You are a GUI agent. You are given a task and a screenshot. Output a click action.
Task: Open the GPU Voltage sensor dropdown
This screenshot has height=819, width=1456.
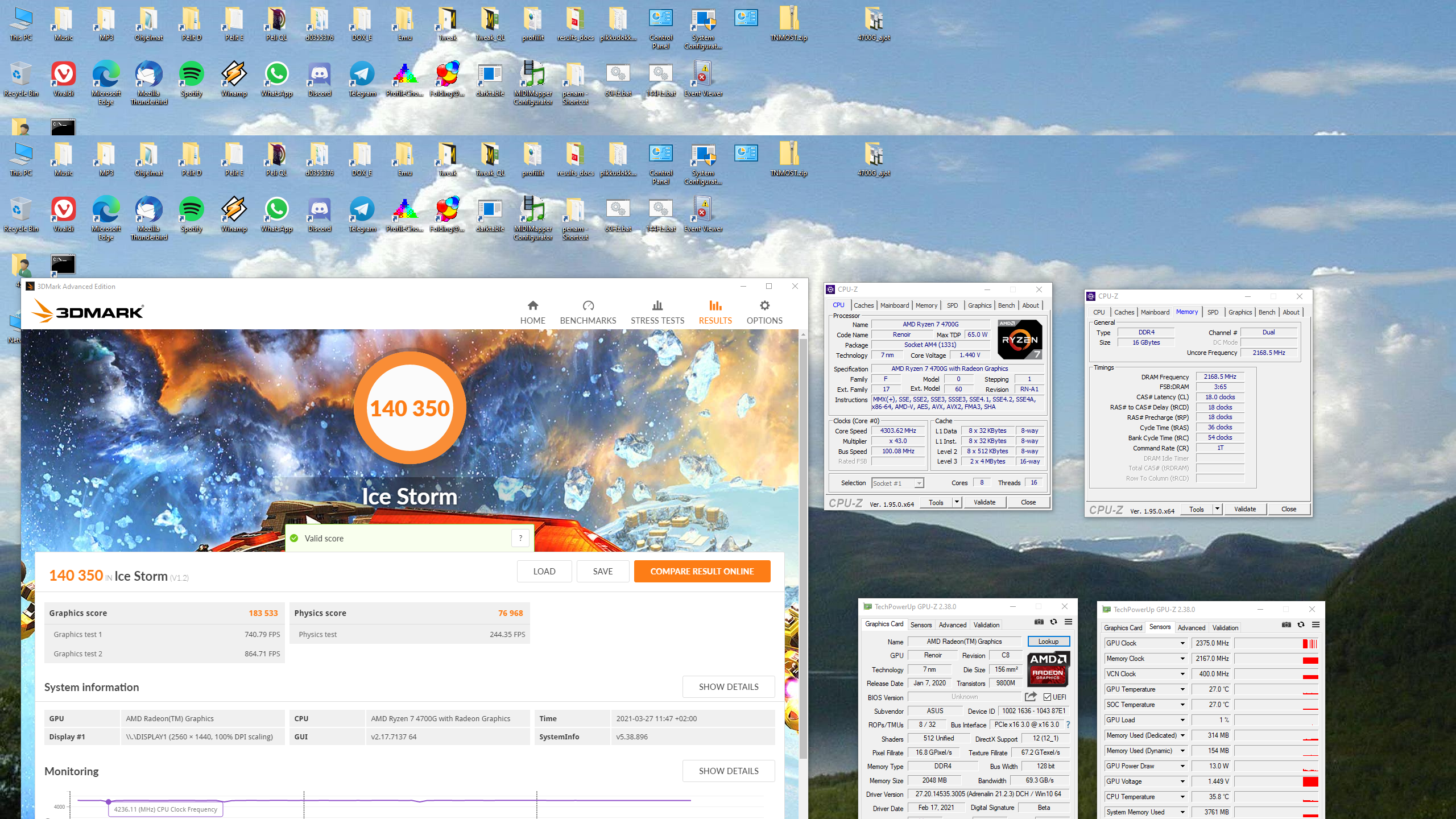(1182, 781)
